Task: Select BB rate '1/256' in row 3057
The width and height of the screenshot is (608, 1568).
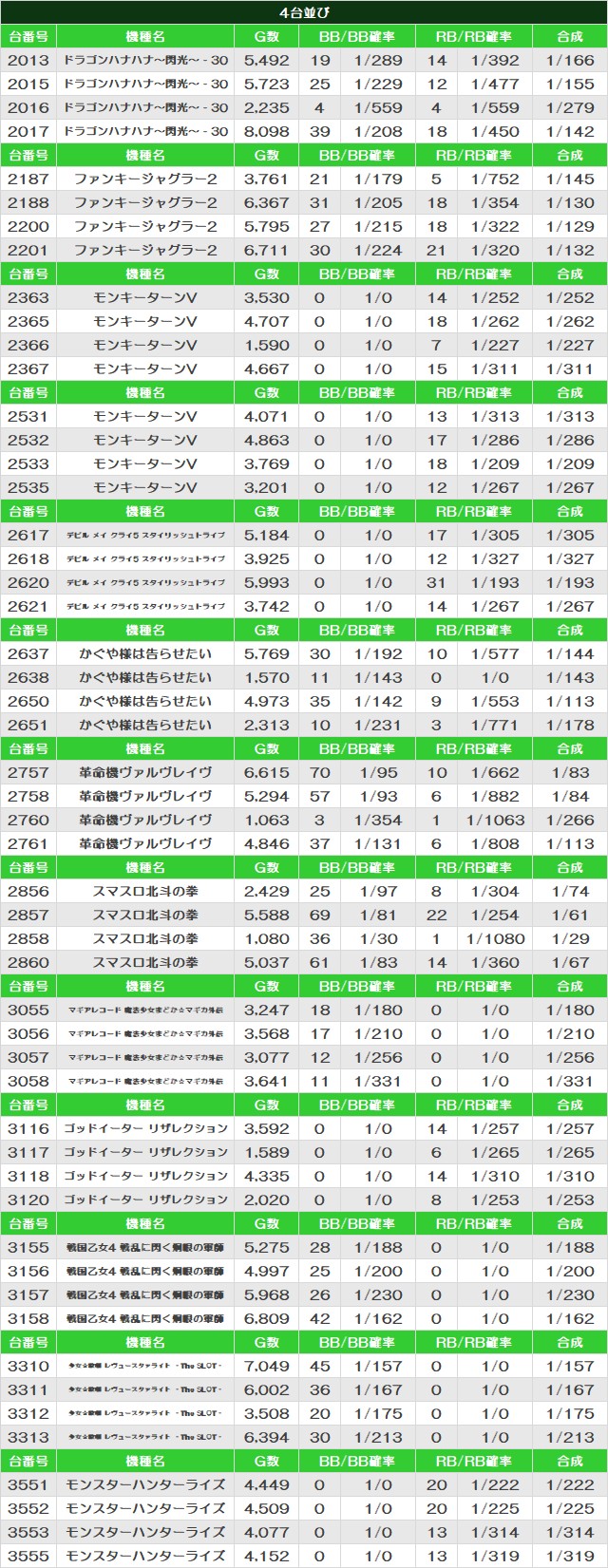Action: (x=378, y=1057)
